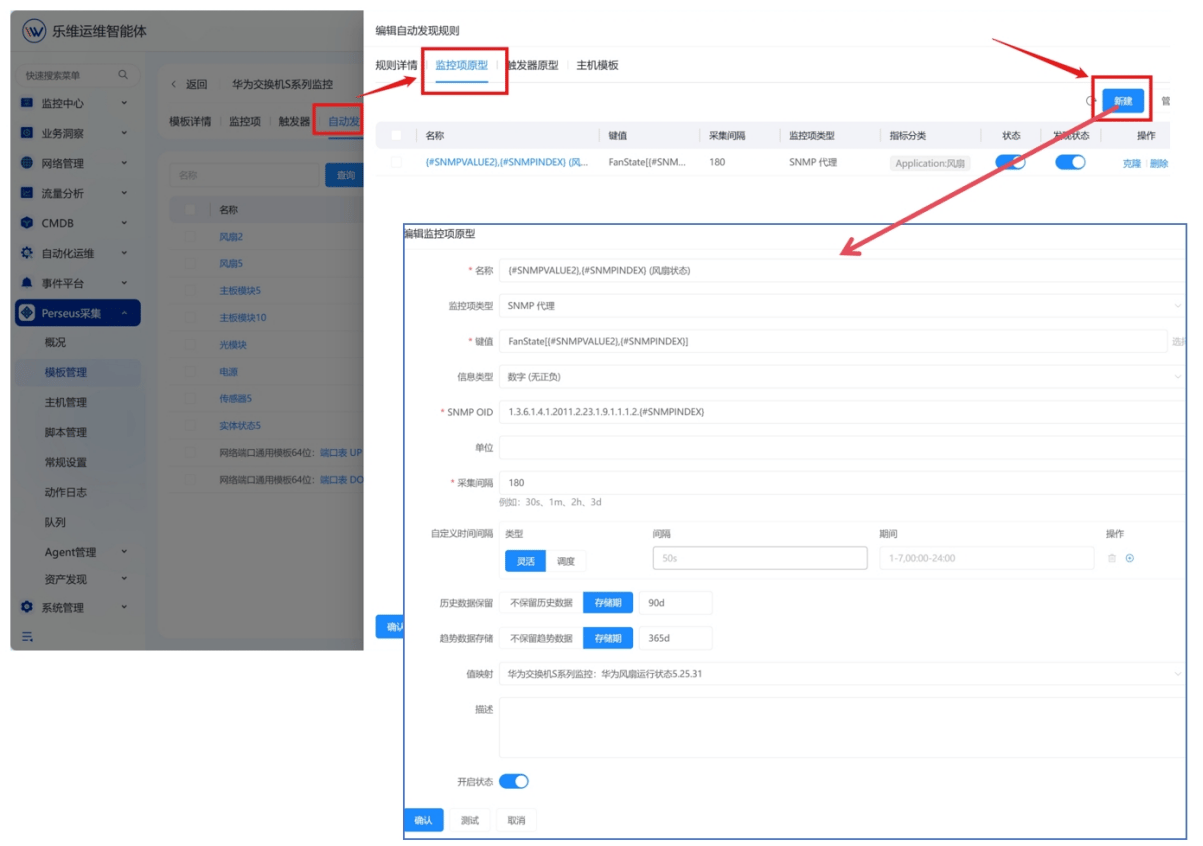Select 不保留趋势数据 option

[541, 638]
